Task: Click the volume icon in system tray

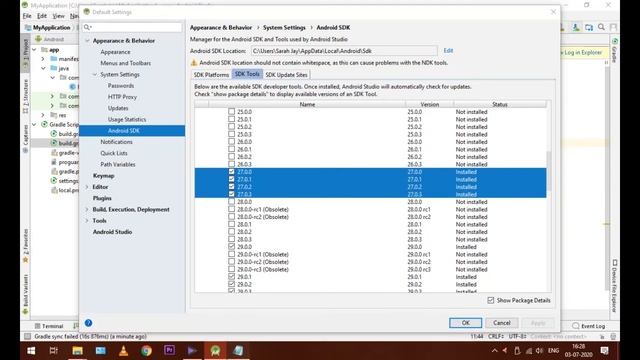Action: [x=539, y=351]
